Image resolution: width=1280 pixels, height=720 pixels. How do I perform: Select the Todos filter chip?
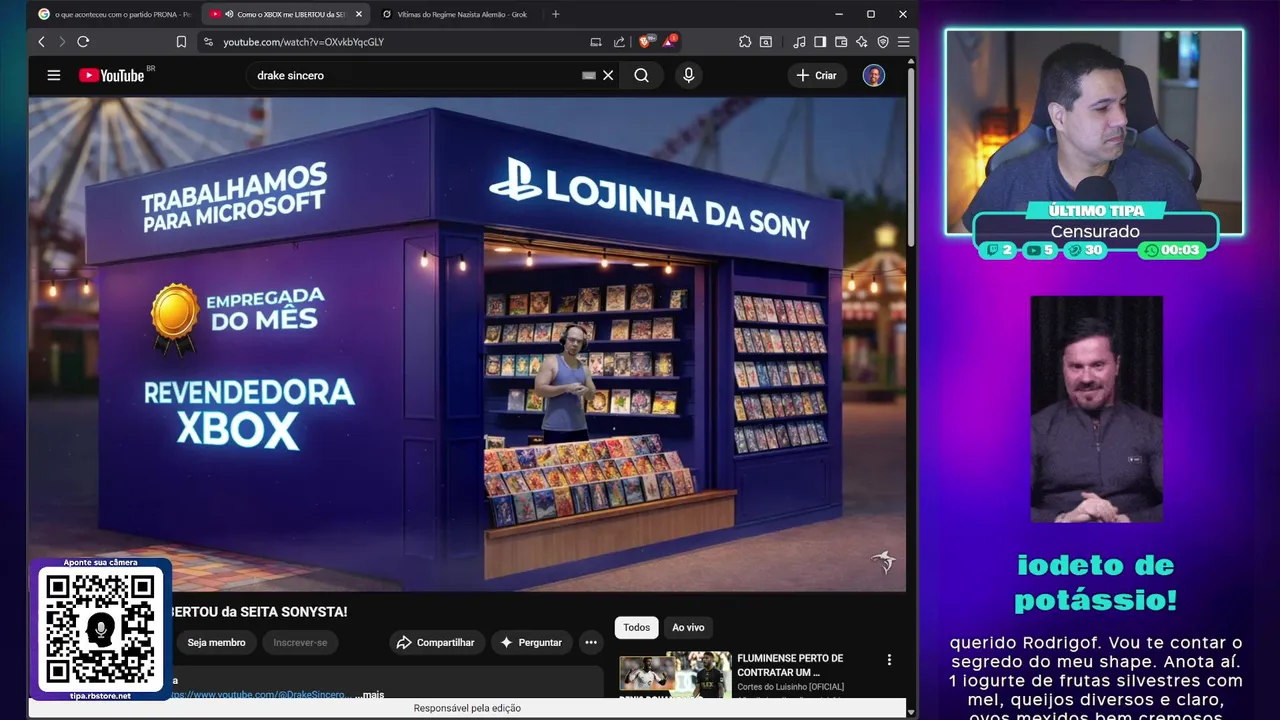636,627
